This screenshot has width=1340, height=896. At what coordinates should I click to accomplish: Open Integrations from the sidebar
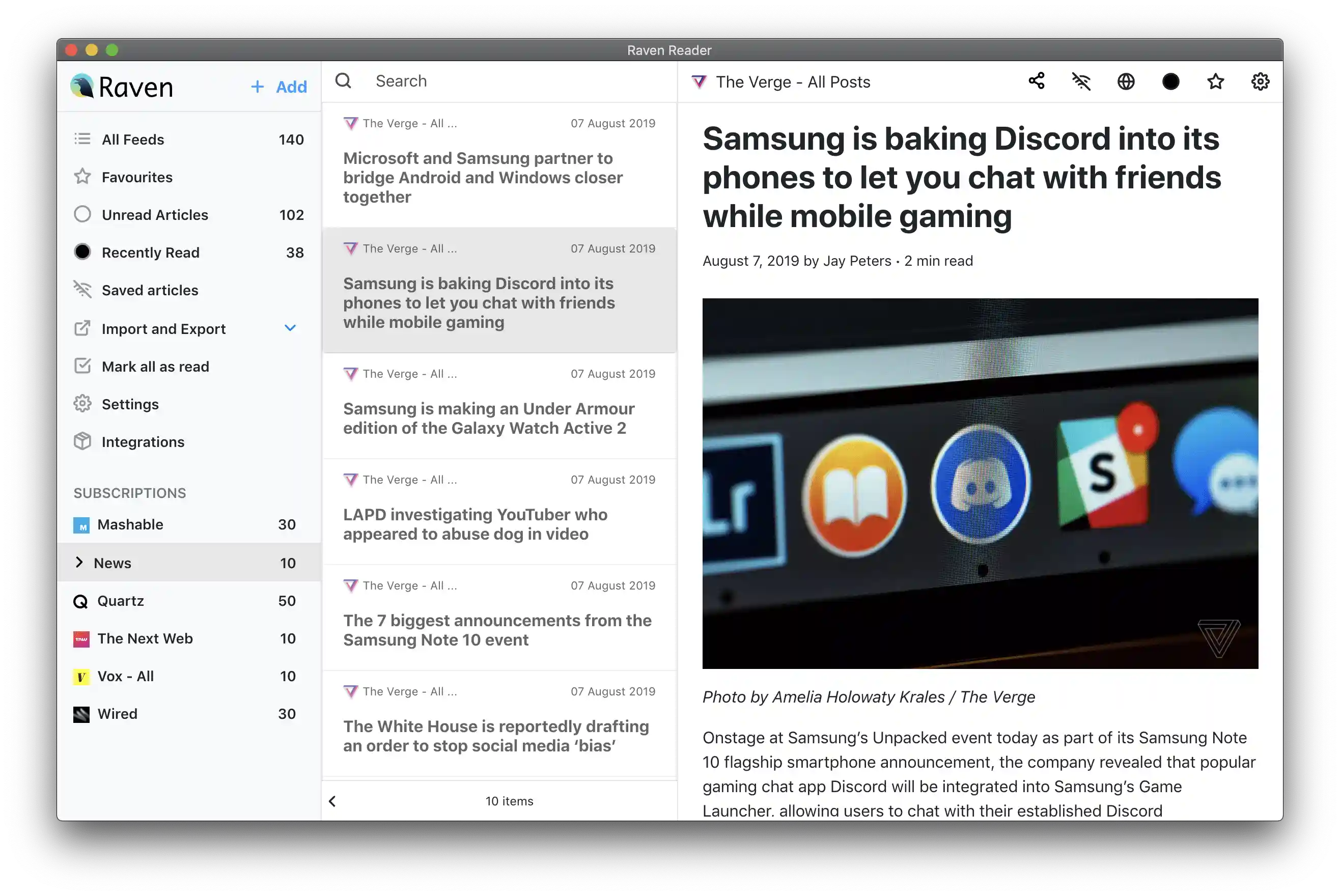pyautogui.click(x=143, y=442)
